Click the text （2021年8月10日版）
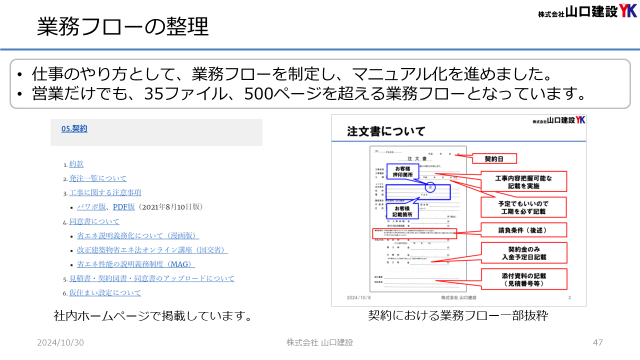Viewport: 640px width, 360px height. click(x=170, y=207)
